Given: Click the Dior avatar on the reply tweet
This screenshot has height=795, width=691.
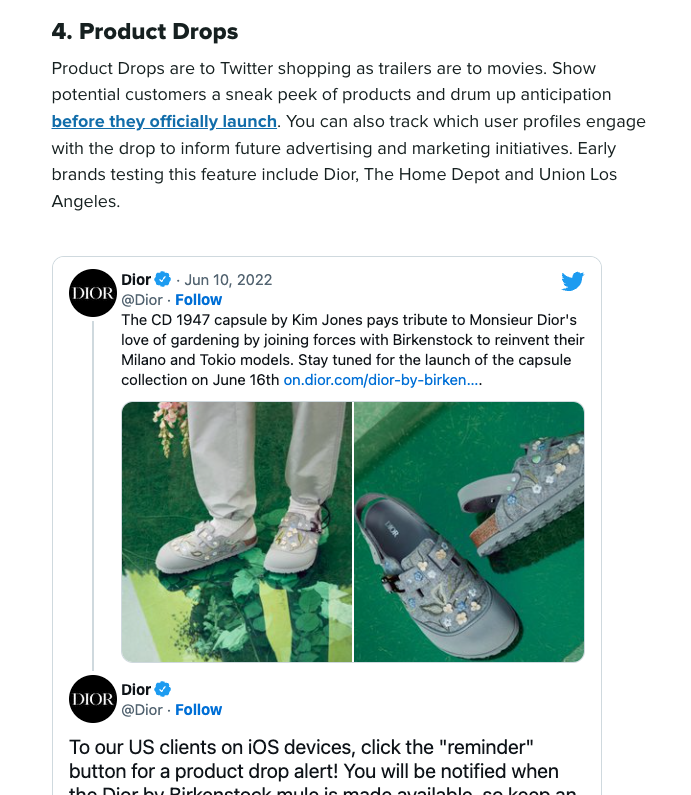Looking at the screenshot, I should click(x=93, y=699).
